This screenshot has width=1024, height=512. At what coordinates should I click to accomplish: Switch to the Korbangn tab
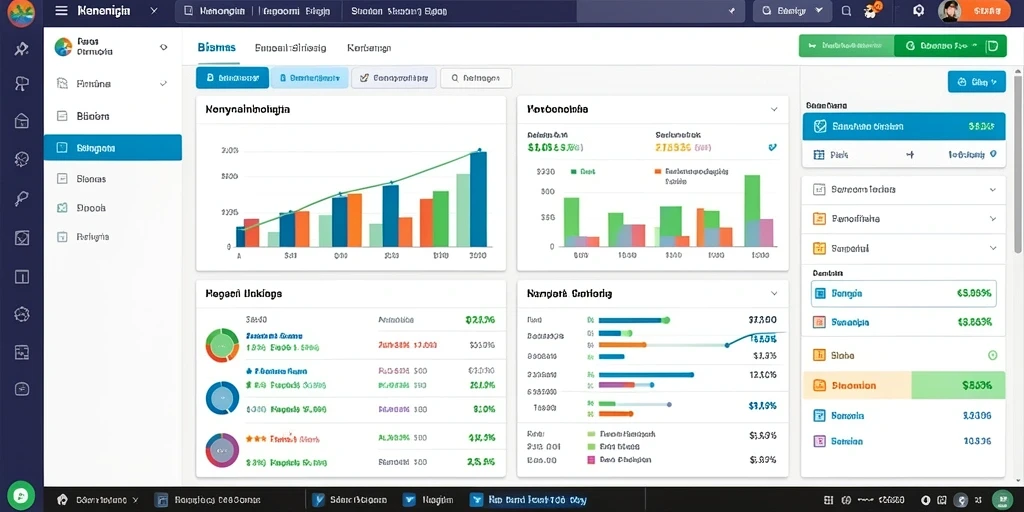(x=369, y=48)
